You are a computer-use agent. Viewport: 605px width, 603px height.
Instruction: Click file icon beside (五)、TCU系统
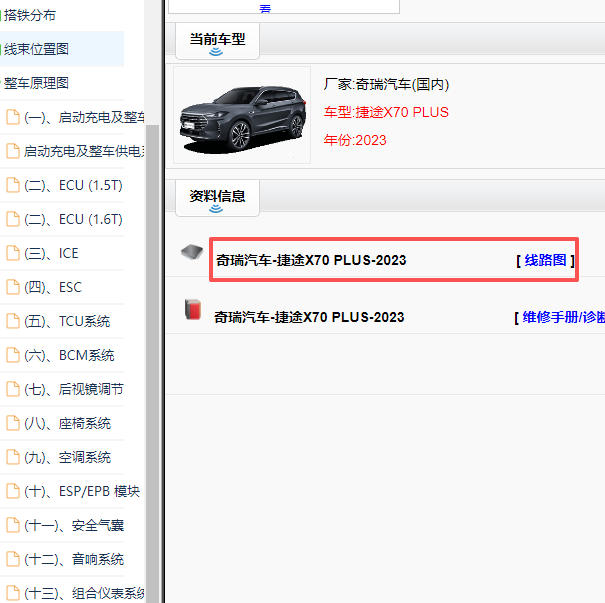tap(13, 321)
